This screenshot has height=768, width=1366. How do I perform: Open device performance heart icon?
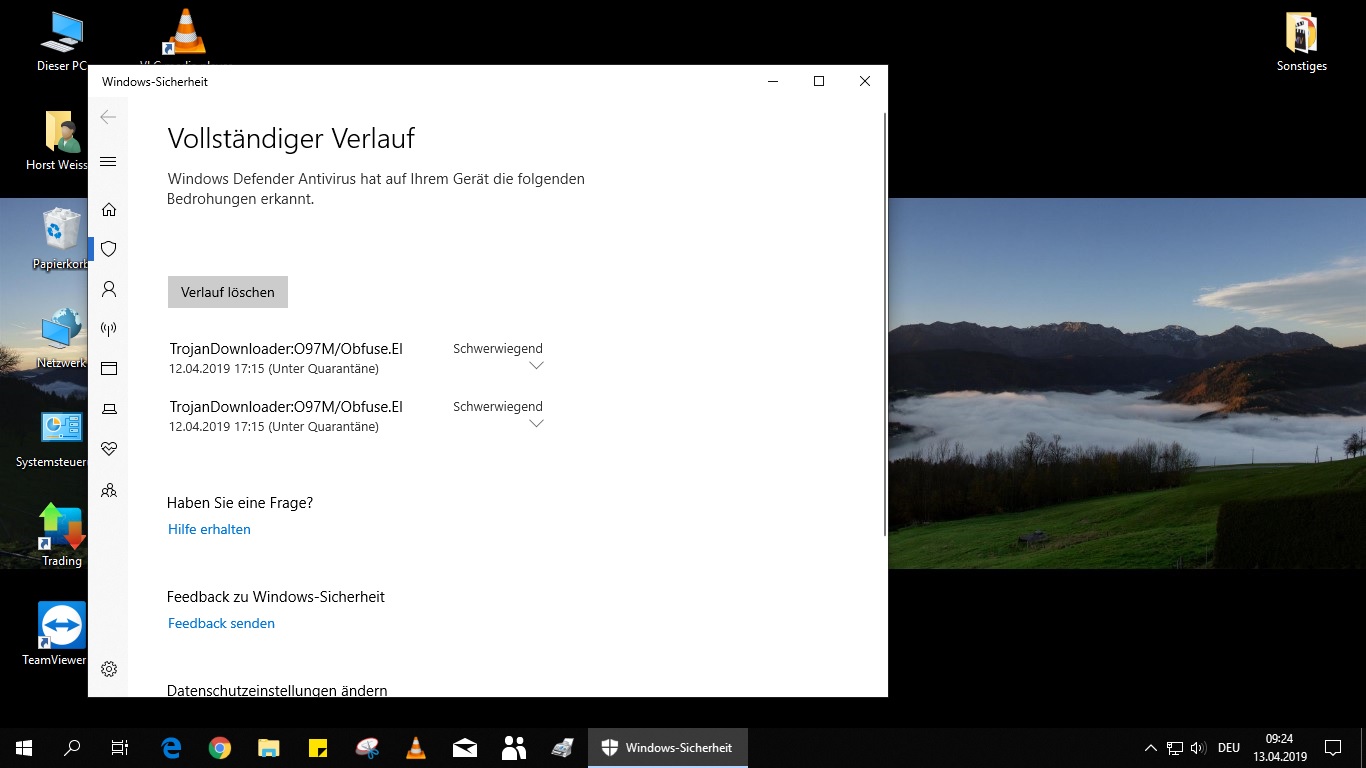pyautogui.click(x=109, y=449)
